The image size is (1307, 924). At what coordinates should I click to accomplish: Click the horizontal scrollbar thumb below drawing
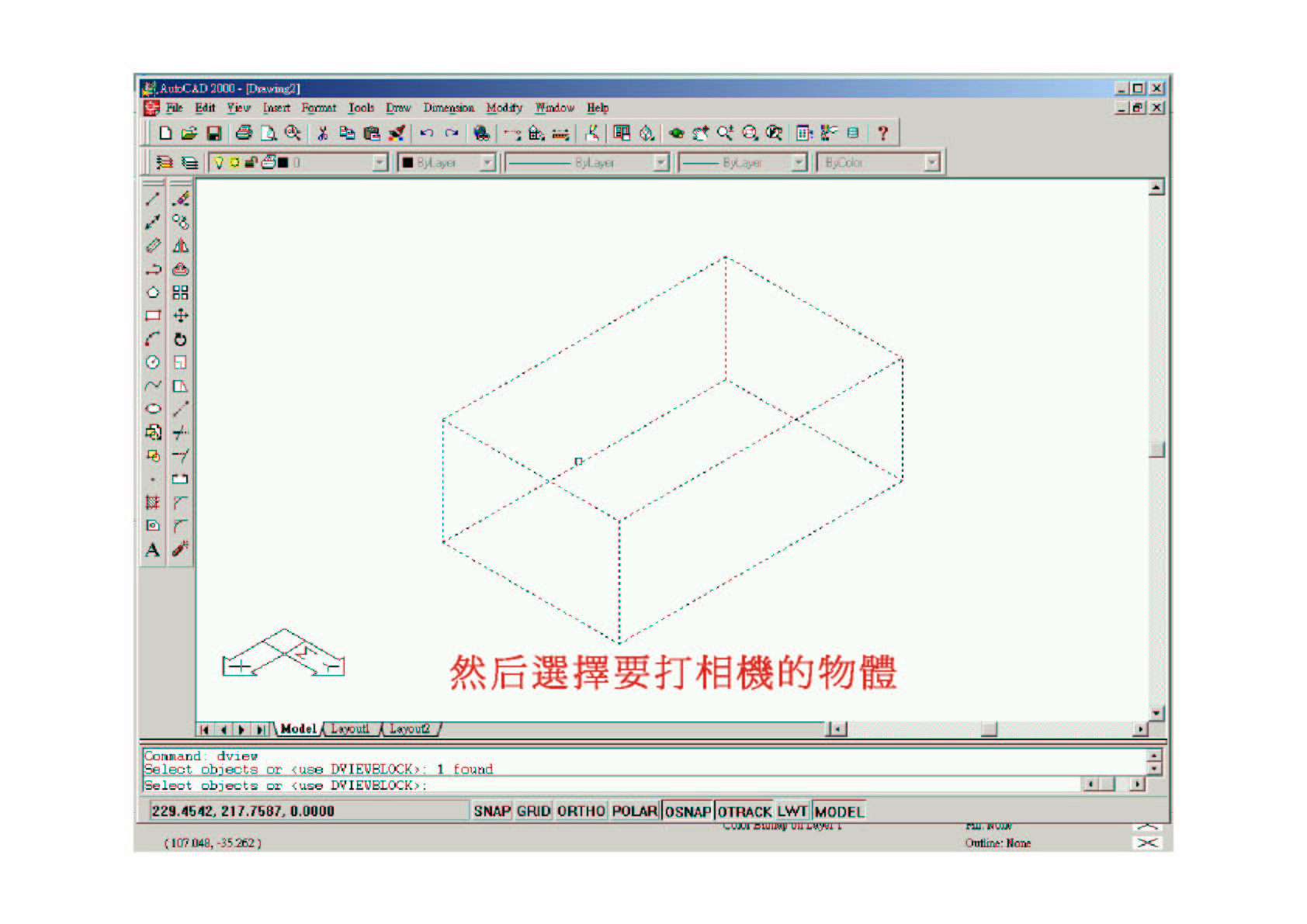(x=989, y=729)
